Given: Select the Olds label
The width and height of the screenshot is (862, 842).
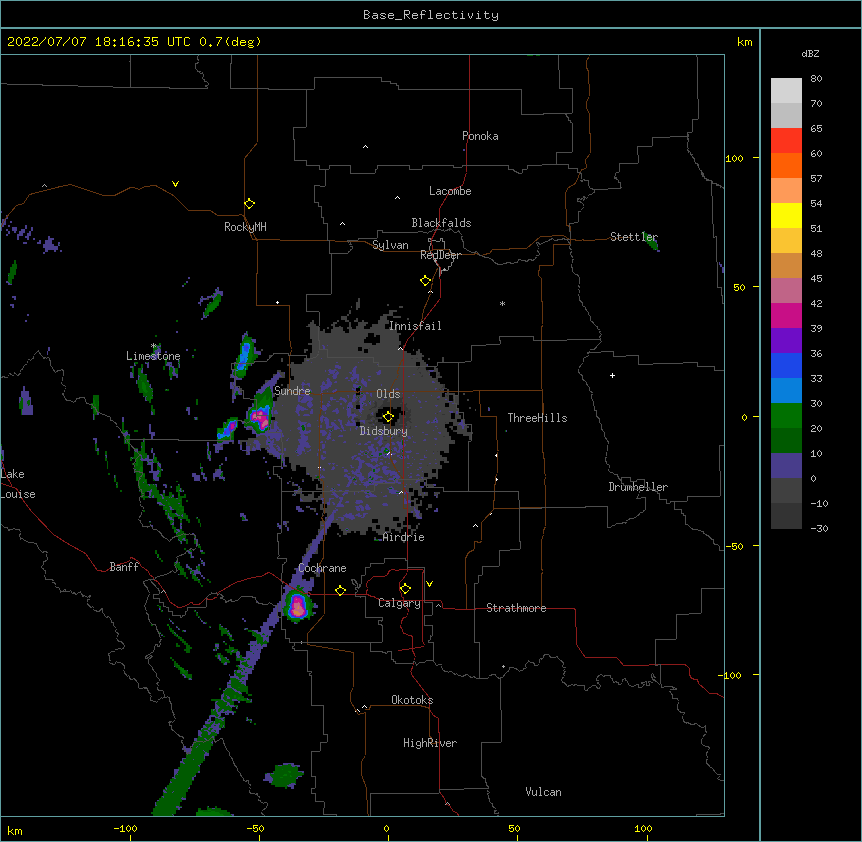Looking at the screenshot, I should [x=388, y=394].
